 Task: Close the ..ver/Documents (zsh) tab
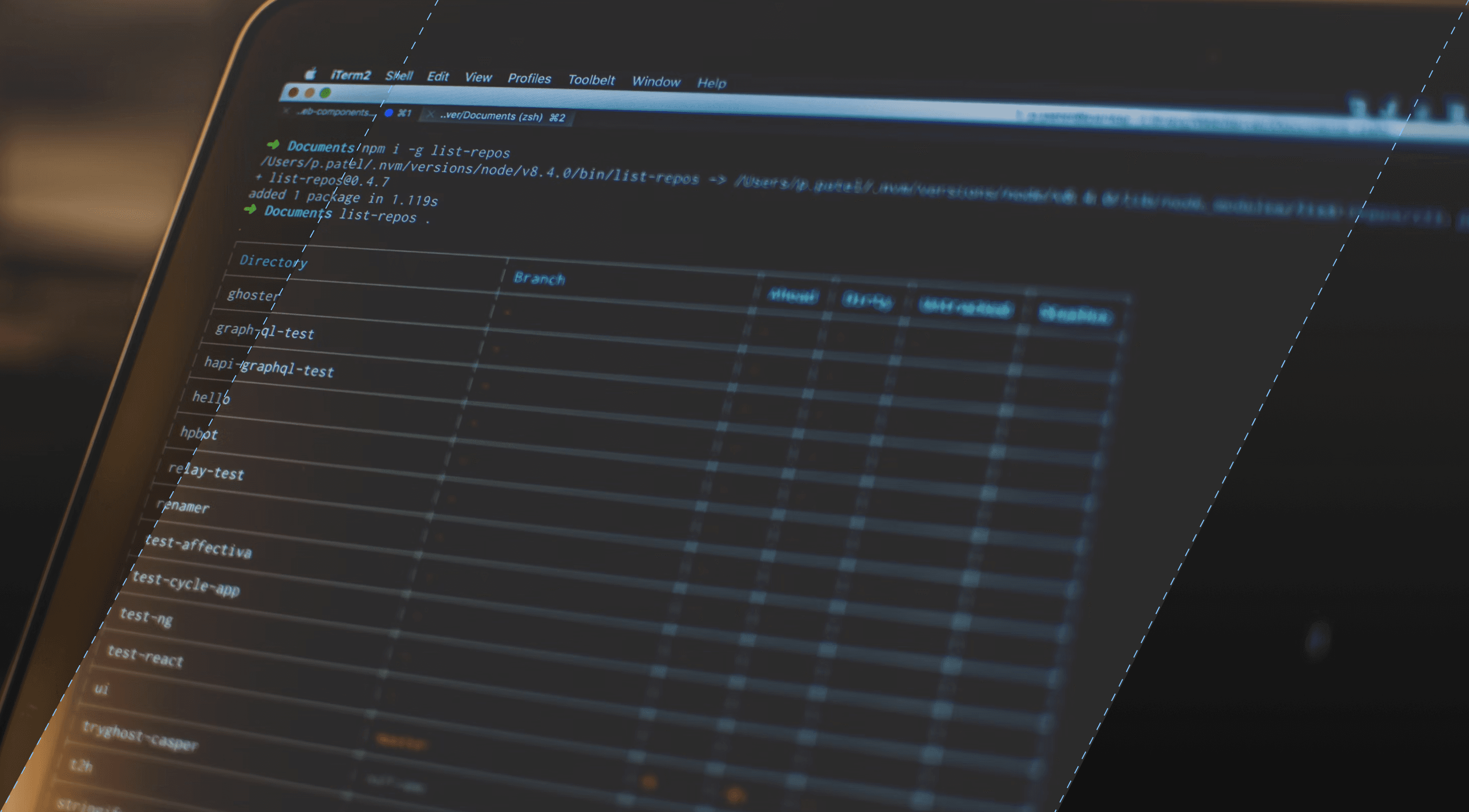(430, 115)
